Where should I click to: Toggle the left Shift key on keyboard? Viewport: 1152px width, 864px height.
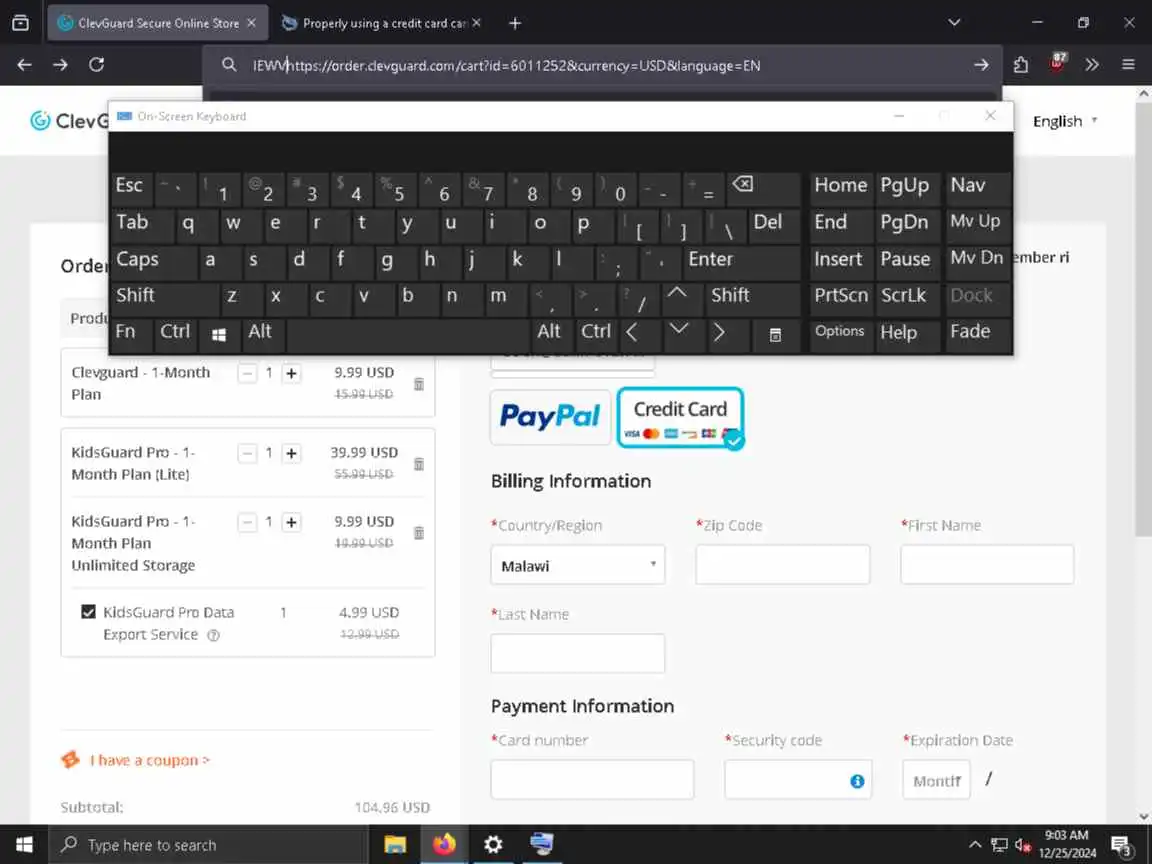pos(165,297)
